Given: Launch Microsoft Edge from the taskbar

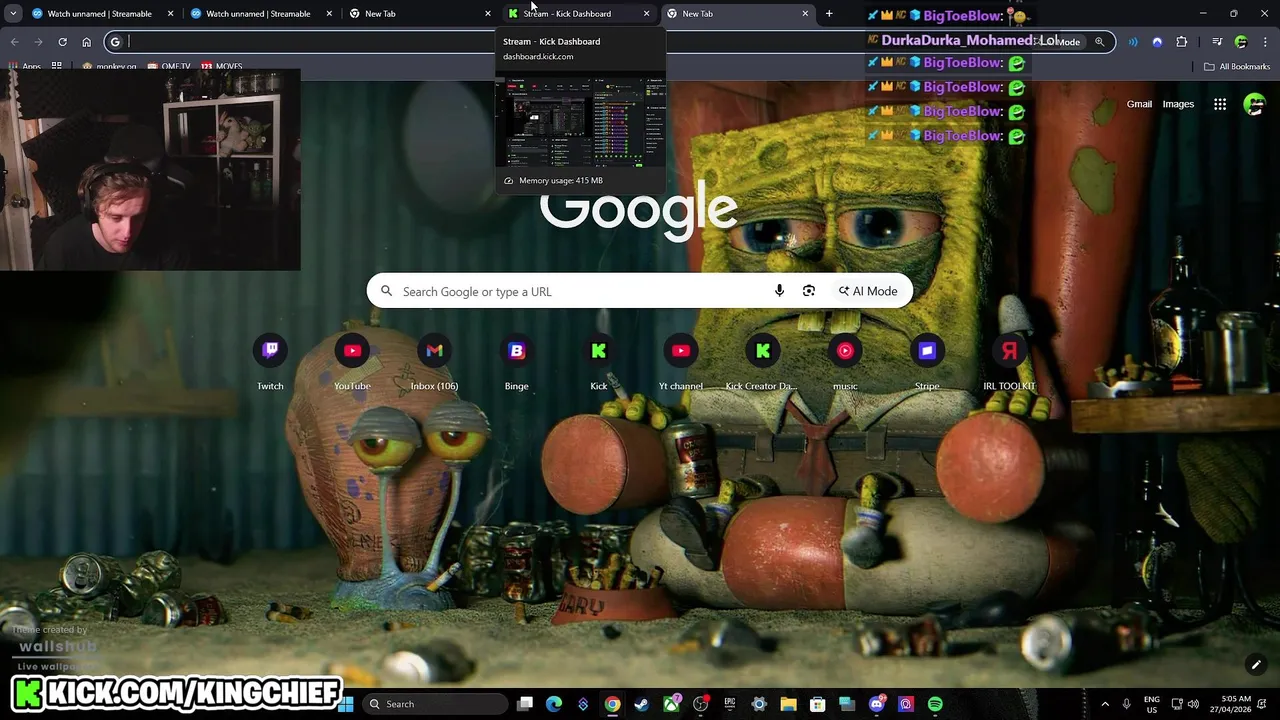Looking at the screenshot, I should tap(554, 704).
